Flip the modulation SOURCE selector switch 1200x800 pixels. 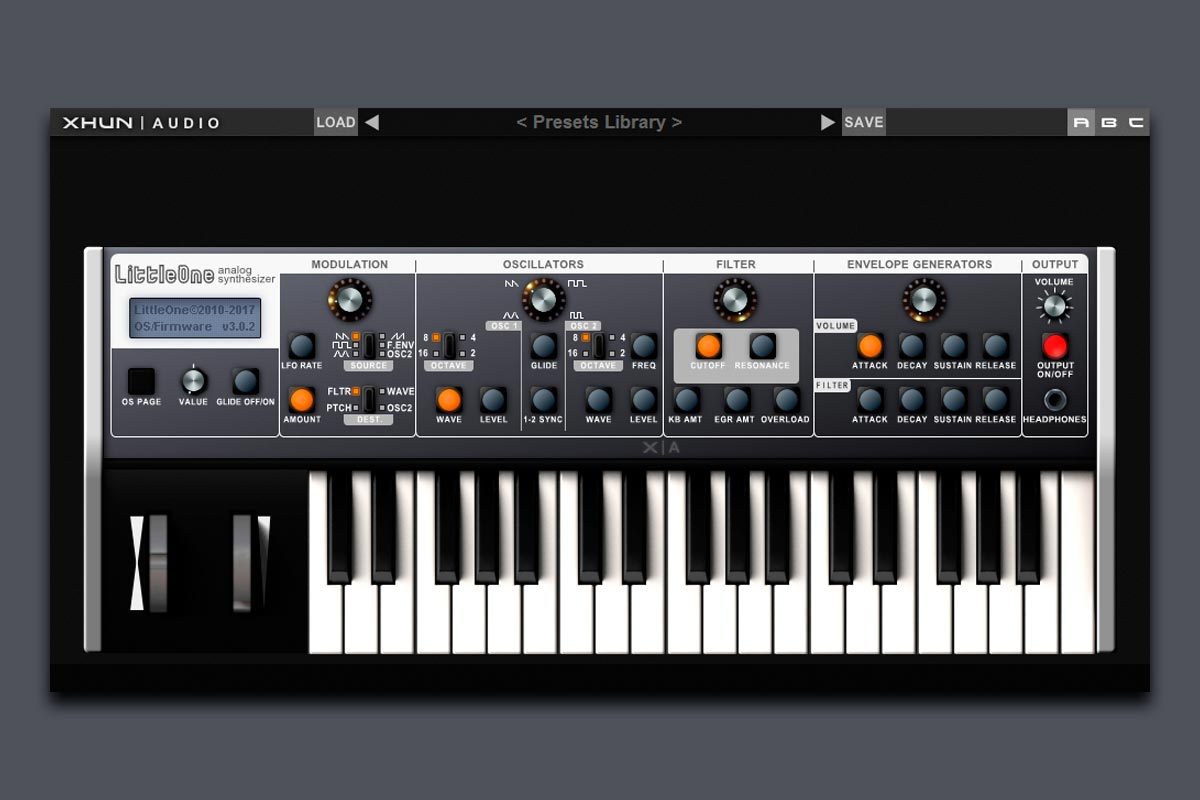[x=369, y=345]
